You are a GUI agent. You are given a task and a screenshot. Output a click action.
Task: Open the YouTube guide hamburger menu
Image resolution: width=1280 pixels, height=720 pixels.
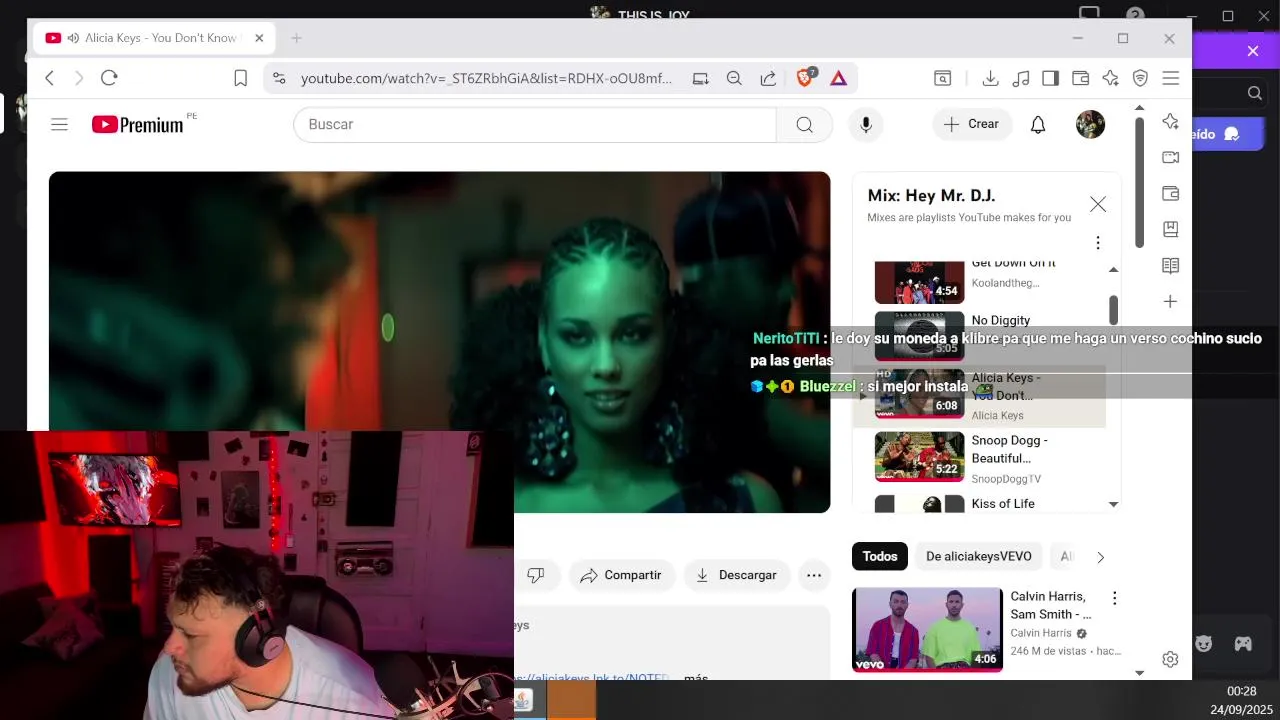[x=59, y=124]
